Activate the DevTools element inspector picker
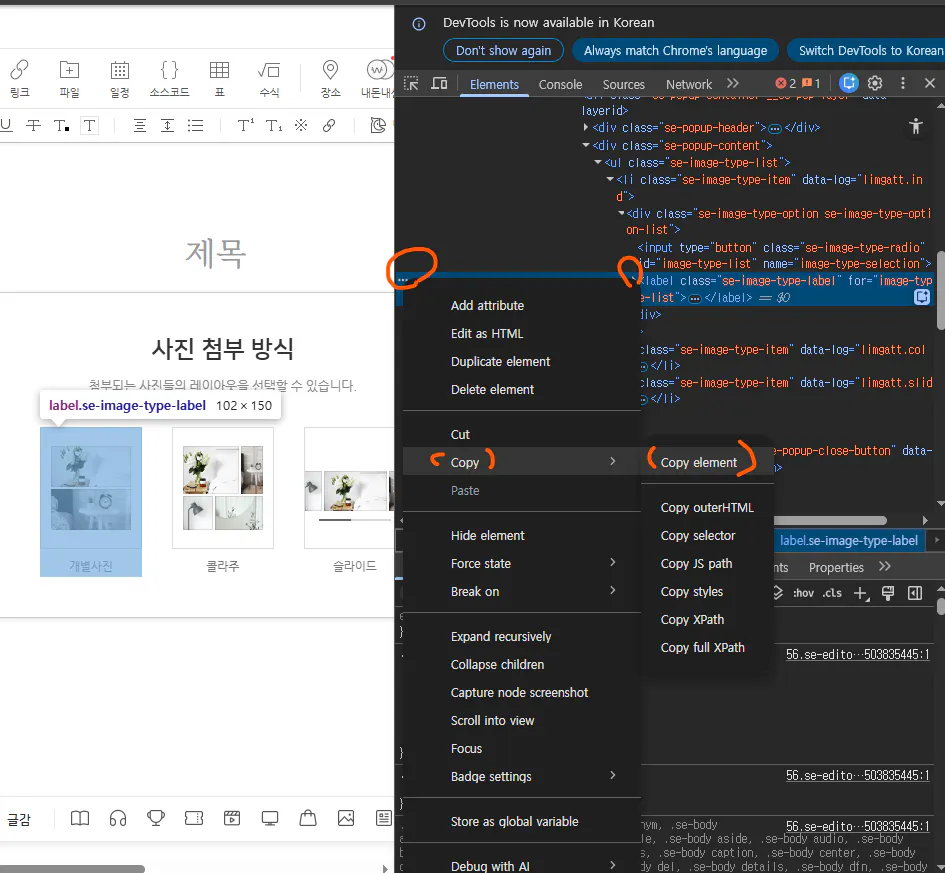The width and height of the screenshot is (945, 873). 411,83
